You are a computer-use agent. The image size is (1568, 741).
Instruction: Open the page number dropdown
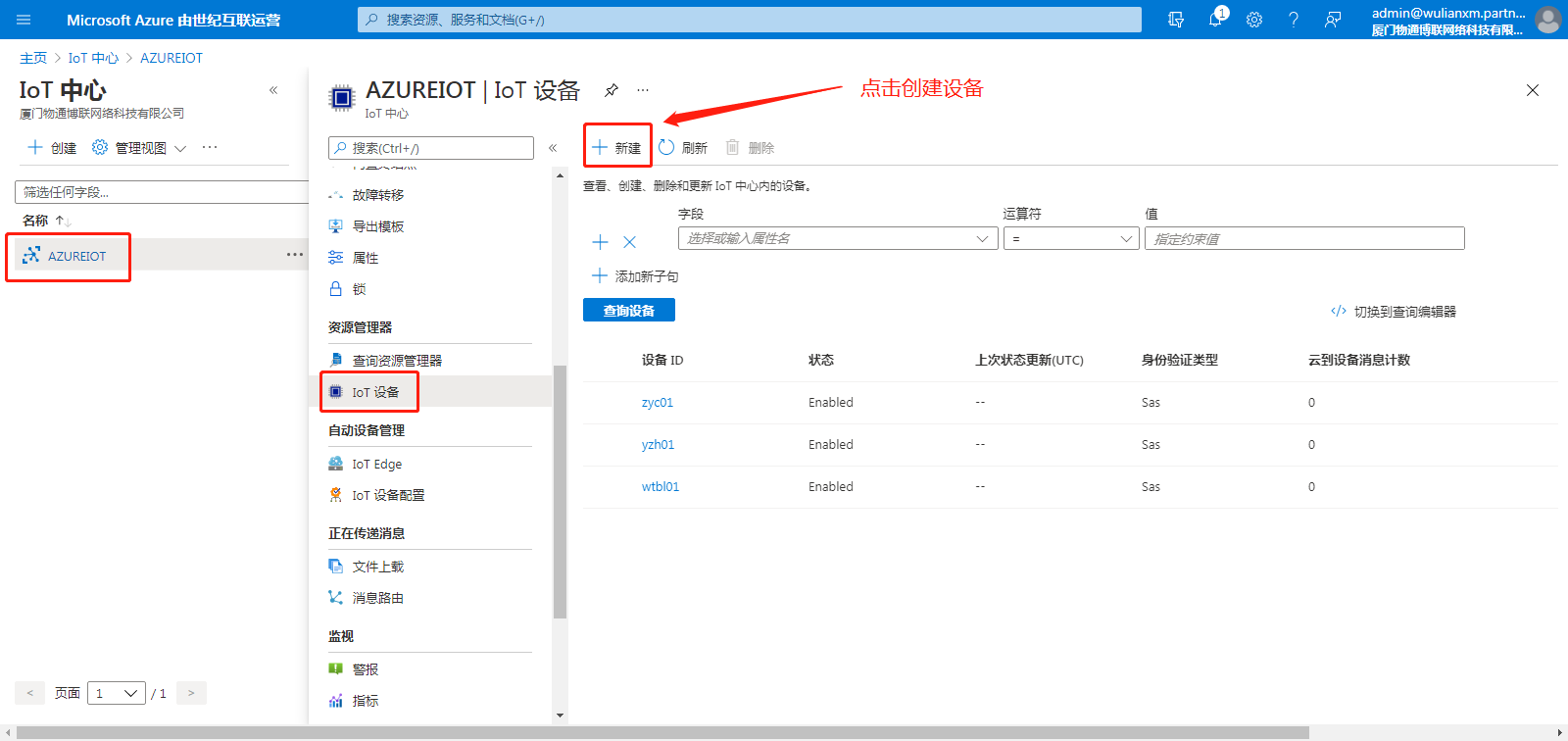pyautogui.click(x=117, y=693)
